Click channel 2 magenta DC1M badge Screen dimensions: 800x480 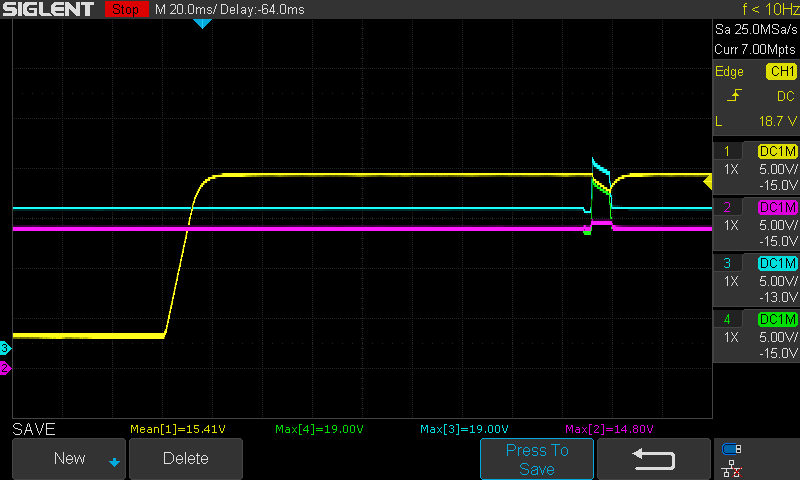click(x=778, y=208)
